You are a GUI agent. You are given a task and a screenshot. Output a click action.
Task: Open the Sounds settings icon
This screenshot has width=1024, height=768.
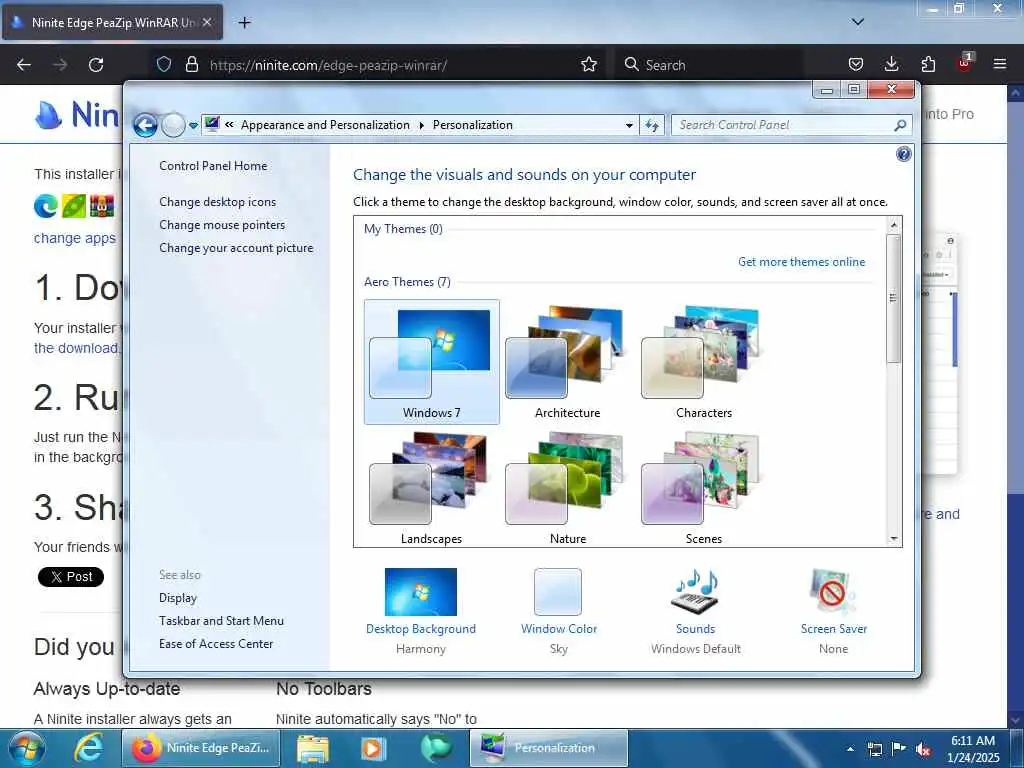(x=695, y=592)
